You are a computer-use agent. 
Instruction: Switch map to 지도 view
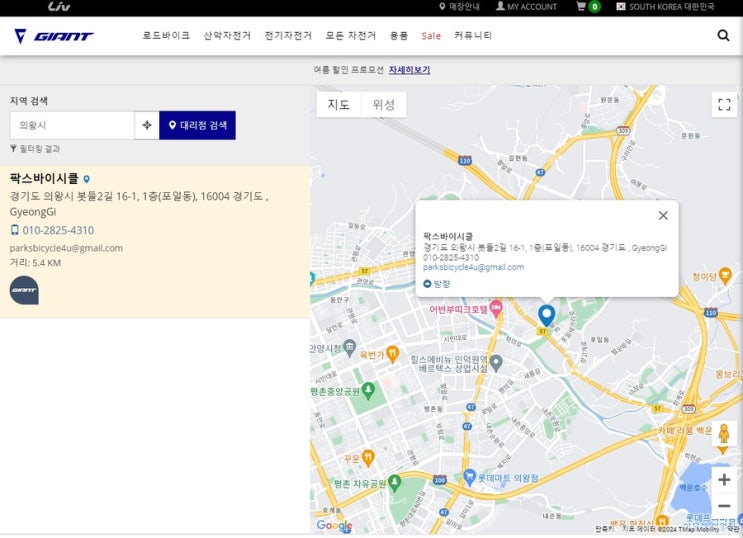point(339,105)
